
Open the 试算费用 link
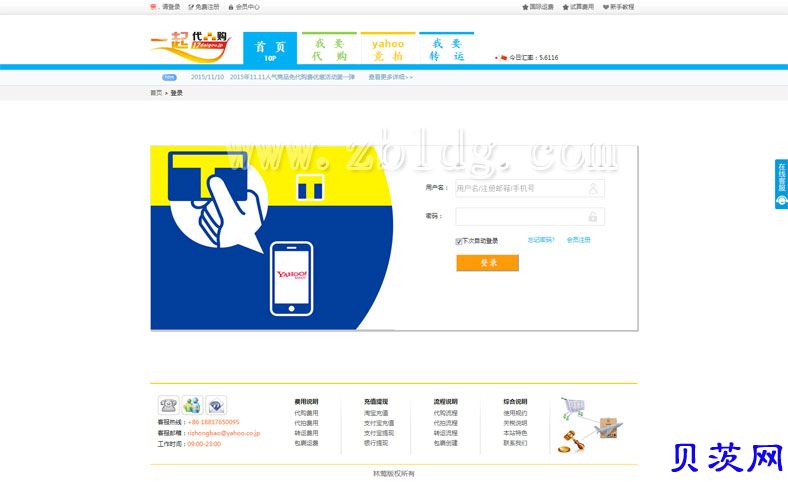pyautogui.click(x=581, y=7)
